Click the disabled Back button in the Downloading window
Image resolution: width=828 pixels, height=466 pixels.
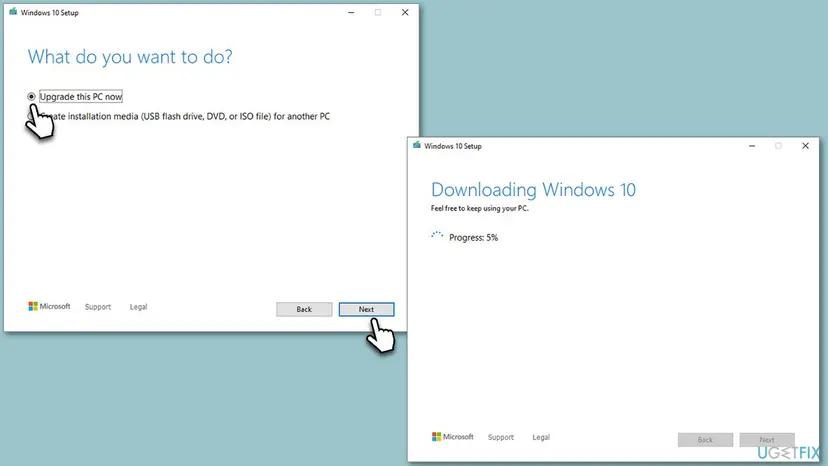point(705,440)
